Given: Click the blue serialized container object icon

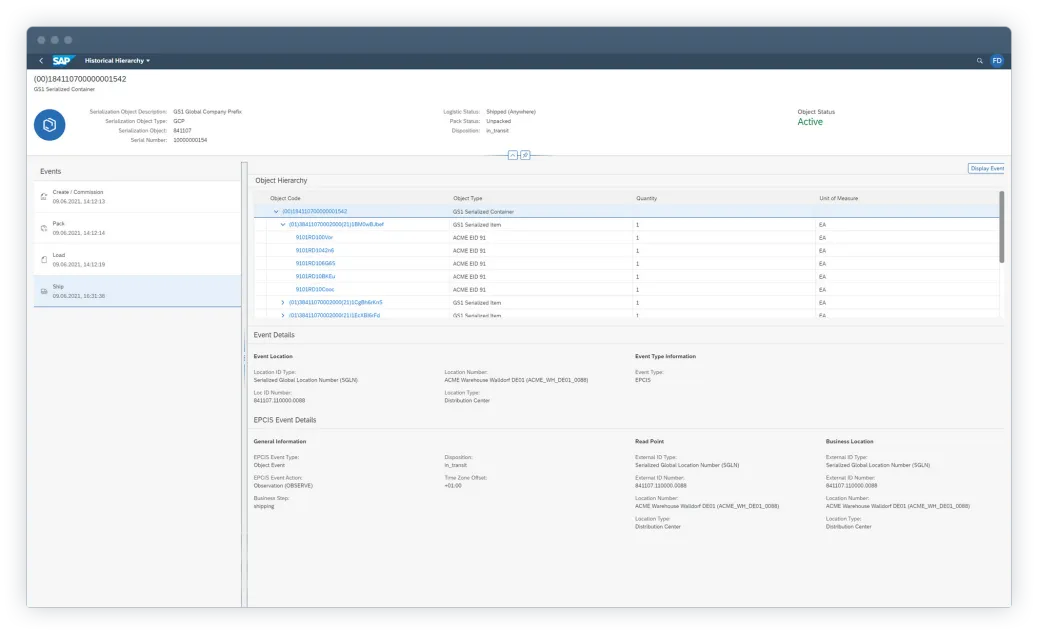Looking at the screenshot, I should 50,125.
